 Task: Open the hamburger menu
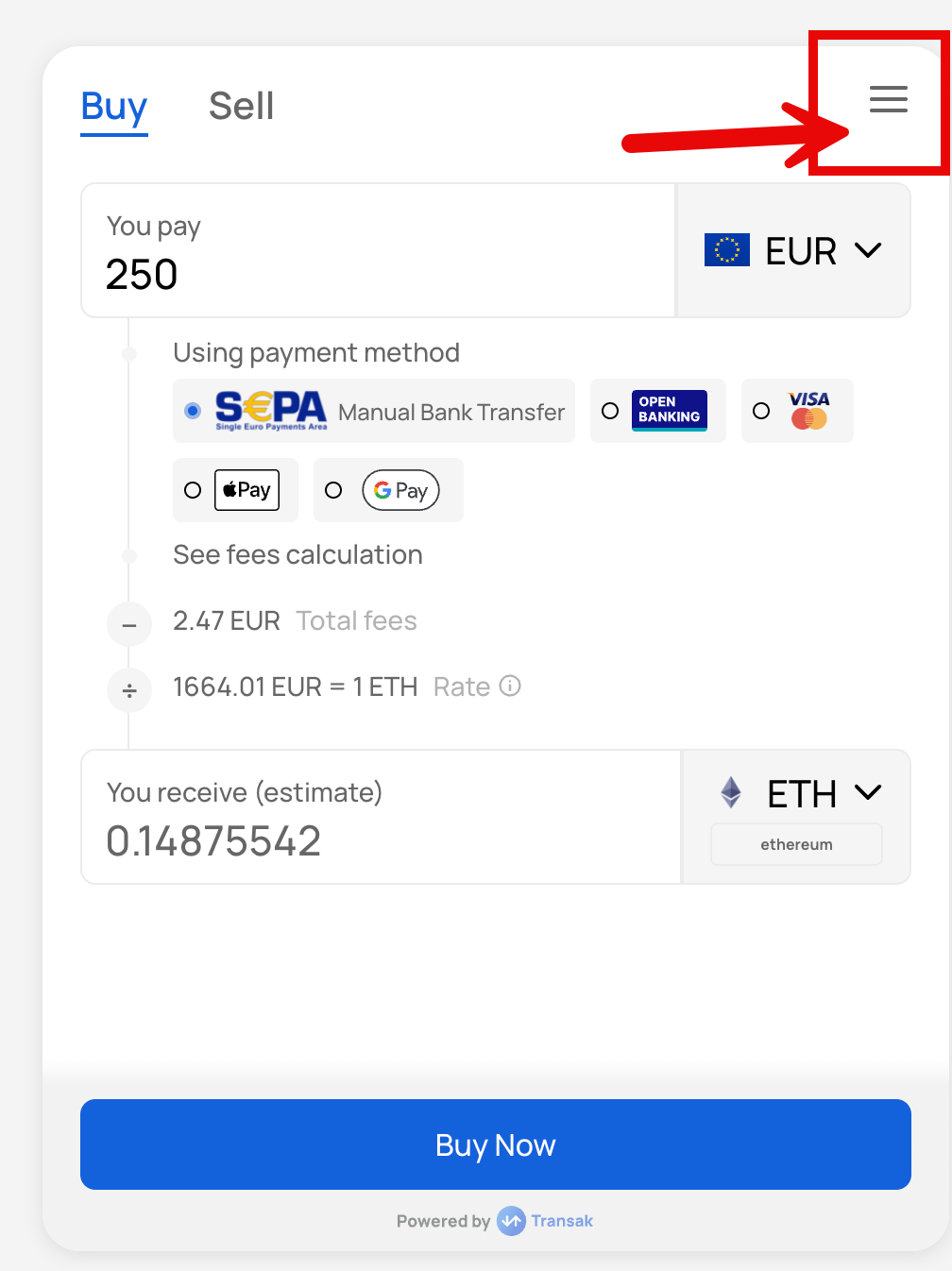888,99
